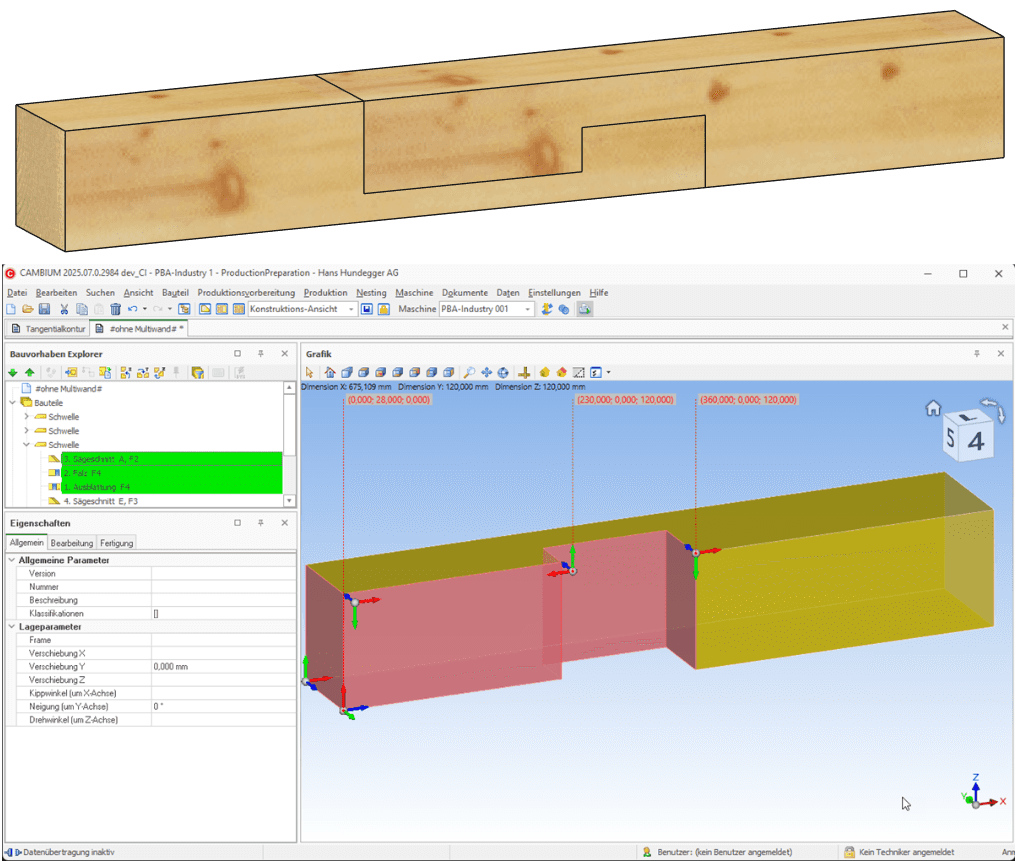Select the pan view tool

(487, 371)
